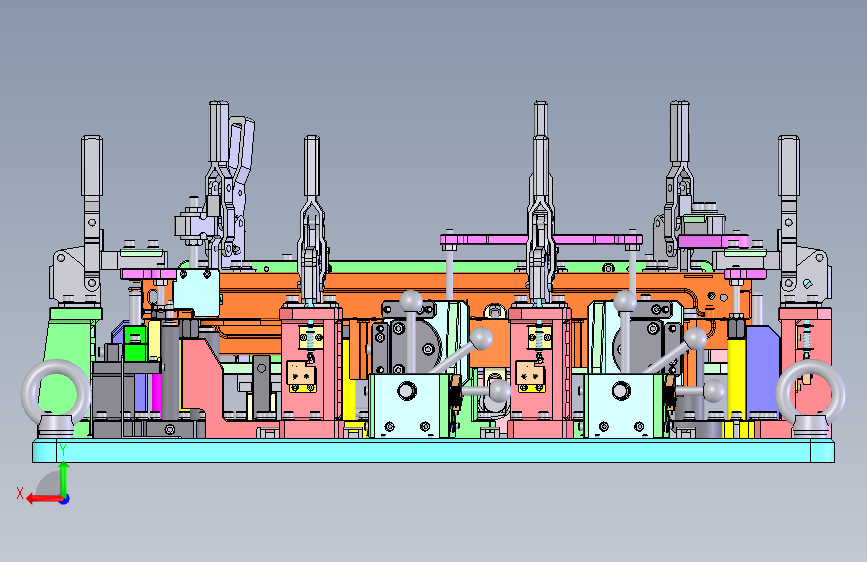867x562 pixels.
Task: Select the right light-cyan block with round hole
Action: point(622,405)
